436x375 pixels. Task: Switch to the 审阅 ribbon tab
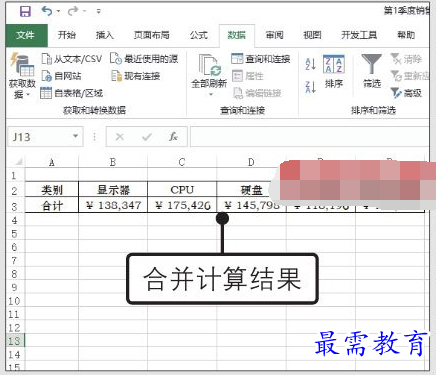(275, 35)
